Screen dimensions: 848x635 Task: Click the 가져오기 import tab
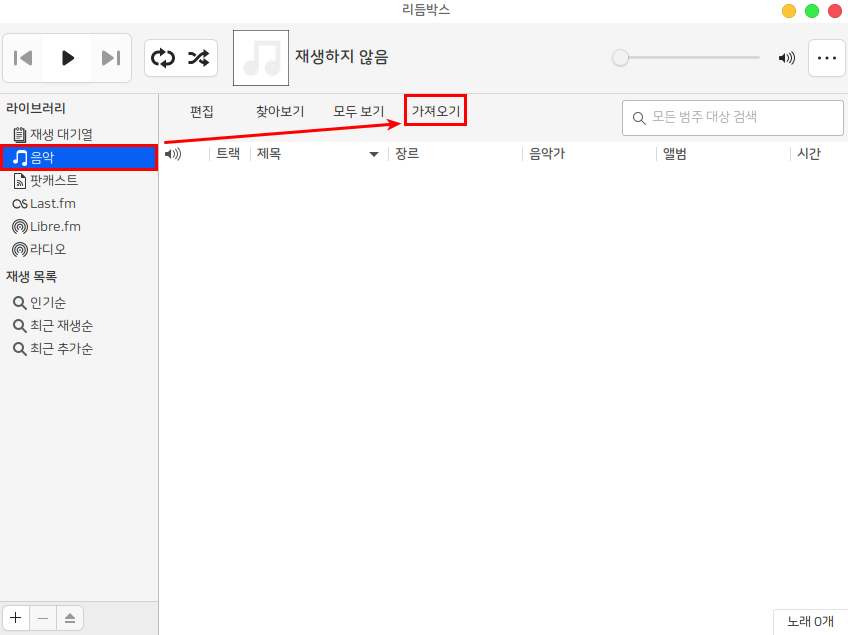(436, 111)
